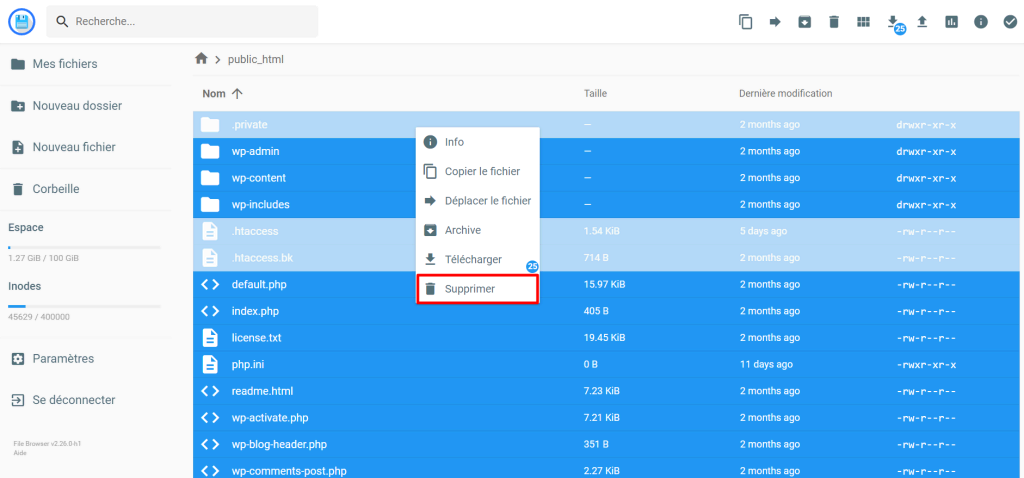Screen dimensions: 1024x478
Task: Click the upload icon in top toolbar
Action: pyautogui.click(x=922, y=22)
